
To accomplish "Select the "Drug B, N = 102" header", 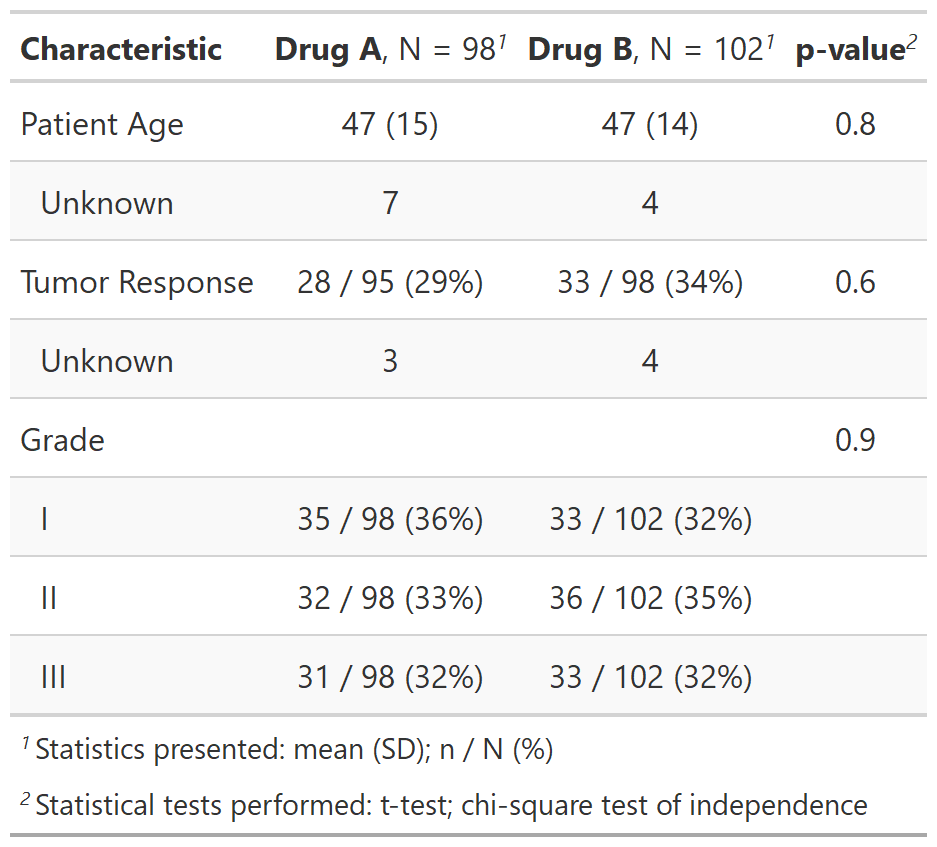I will click(x=650, y=49).
